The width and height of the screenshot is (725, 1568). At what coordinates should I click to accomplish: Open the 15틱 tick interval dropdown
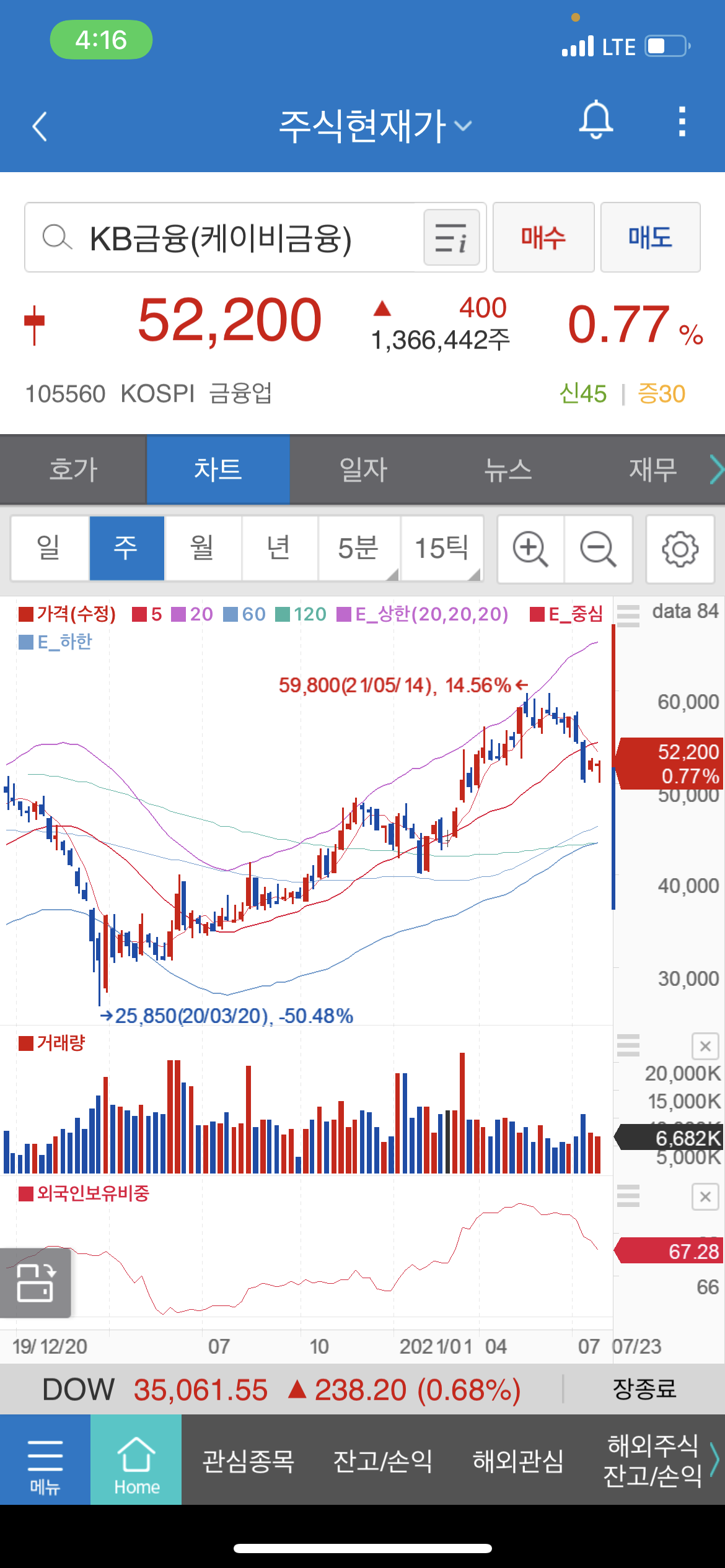pos(442,549)
